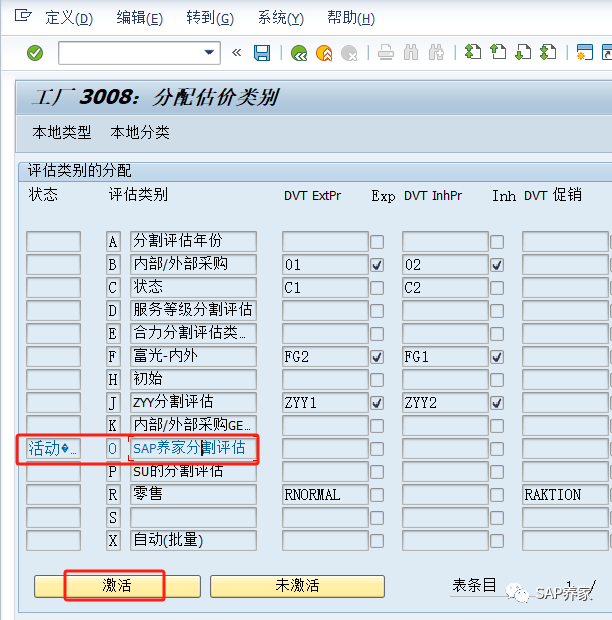This screenshot has height=620, width=612.
Task: Open the 系统(Y) menu
Action: 281,18
